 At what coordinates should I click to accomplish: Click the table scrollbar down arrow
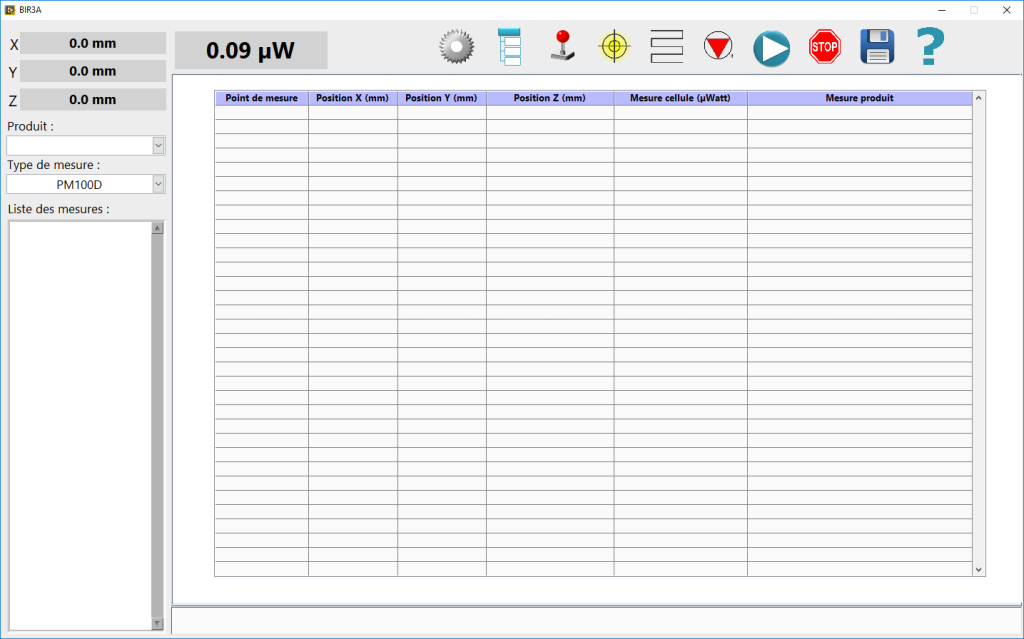tap(978, 570)
